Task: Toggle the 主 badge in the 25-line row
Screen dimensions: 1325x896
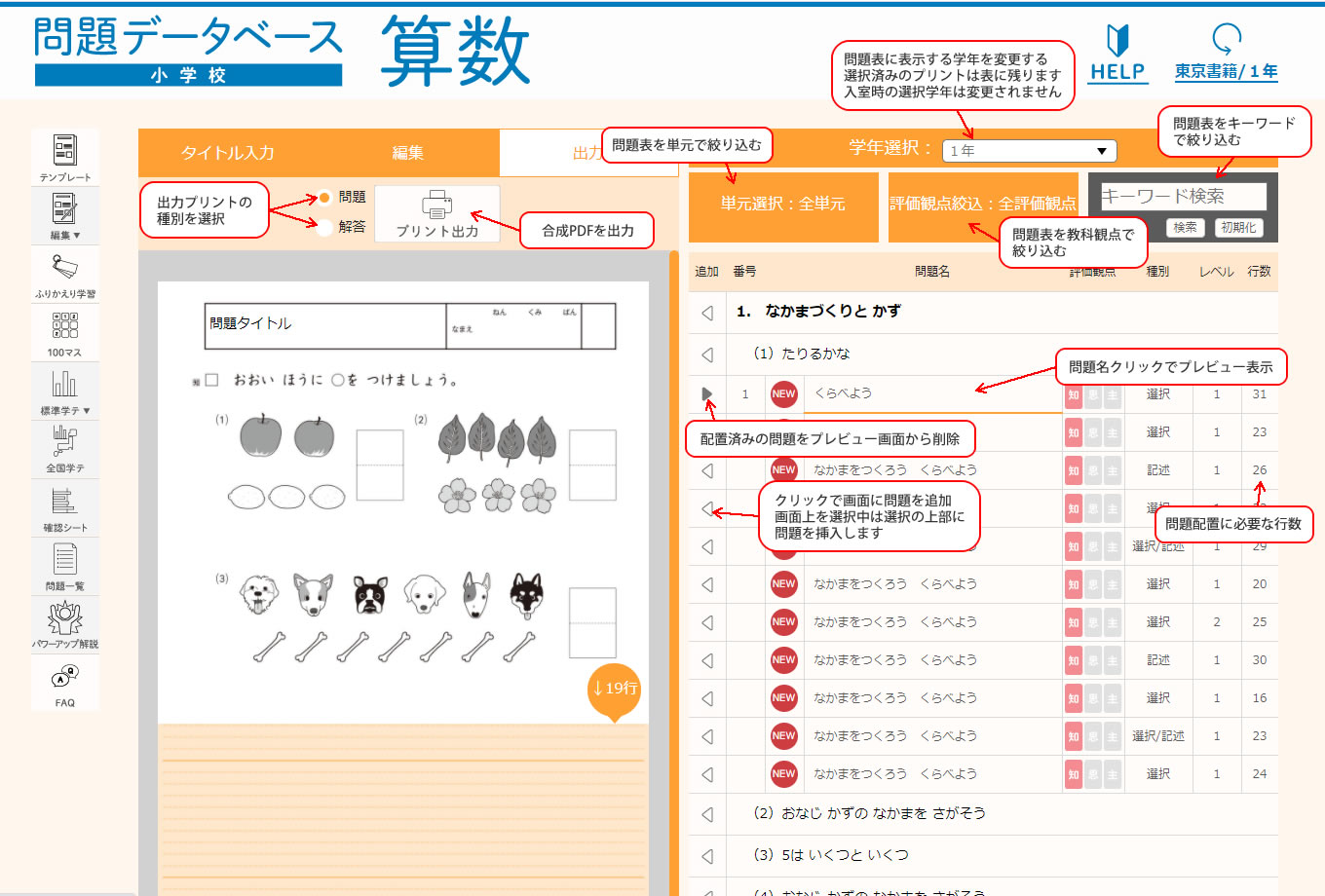Action: (x=1113, y=622)
